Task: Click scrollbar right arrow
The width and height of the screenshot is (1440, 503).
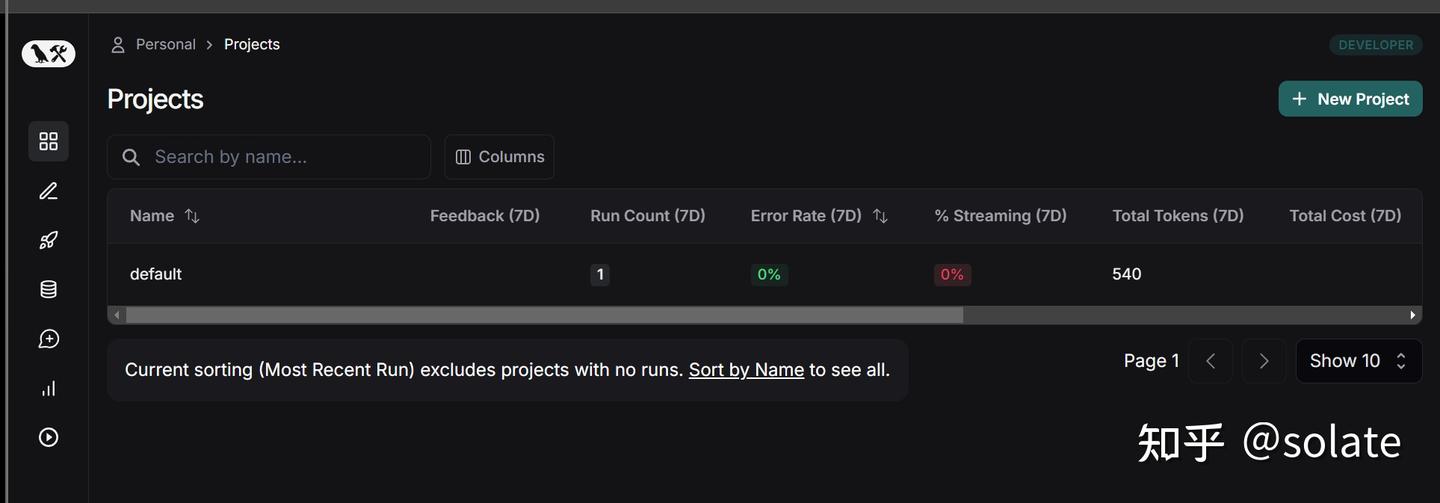Action: (x=1413, y=315)
